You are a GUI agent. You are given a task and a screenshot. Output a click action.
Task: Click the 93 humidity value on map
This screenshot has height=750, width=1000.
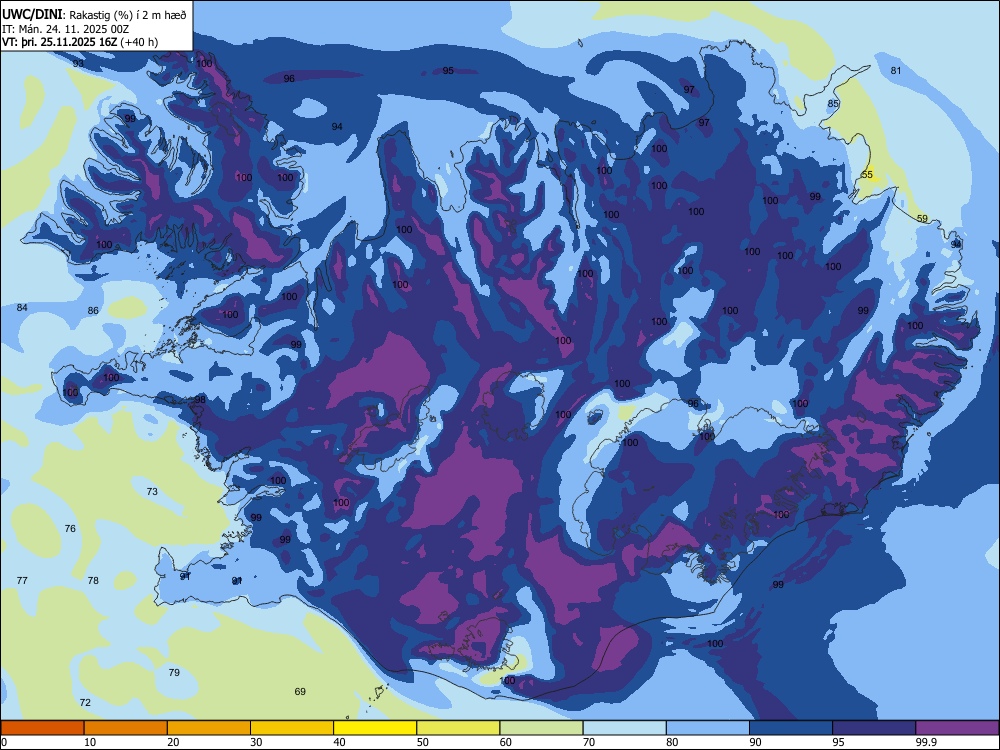click(78, 64)
